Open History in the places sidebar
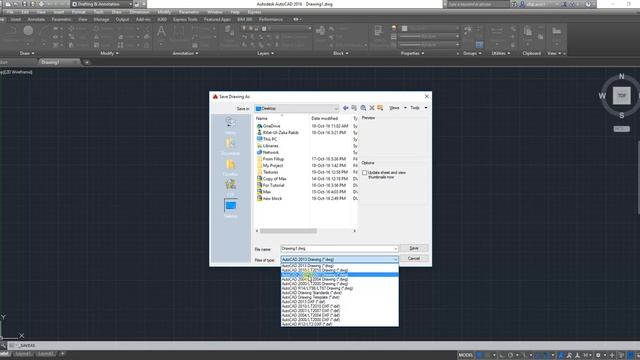 click(230, 124)
